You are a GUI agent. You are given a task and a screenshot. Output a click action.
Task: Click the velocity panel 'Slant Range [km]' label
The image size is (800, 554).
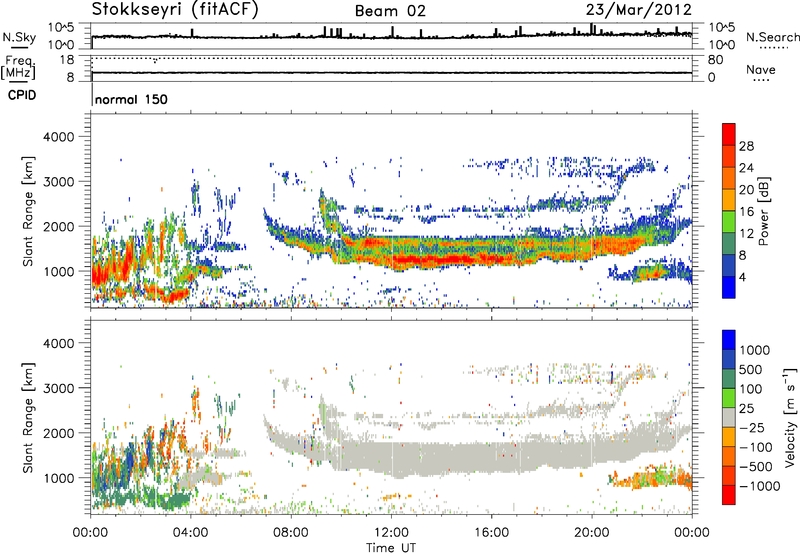28,417
